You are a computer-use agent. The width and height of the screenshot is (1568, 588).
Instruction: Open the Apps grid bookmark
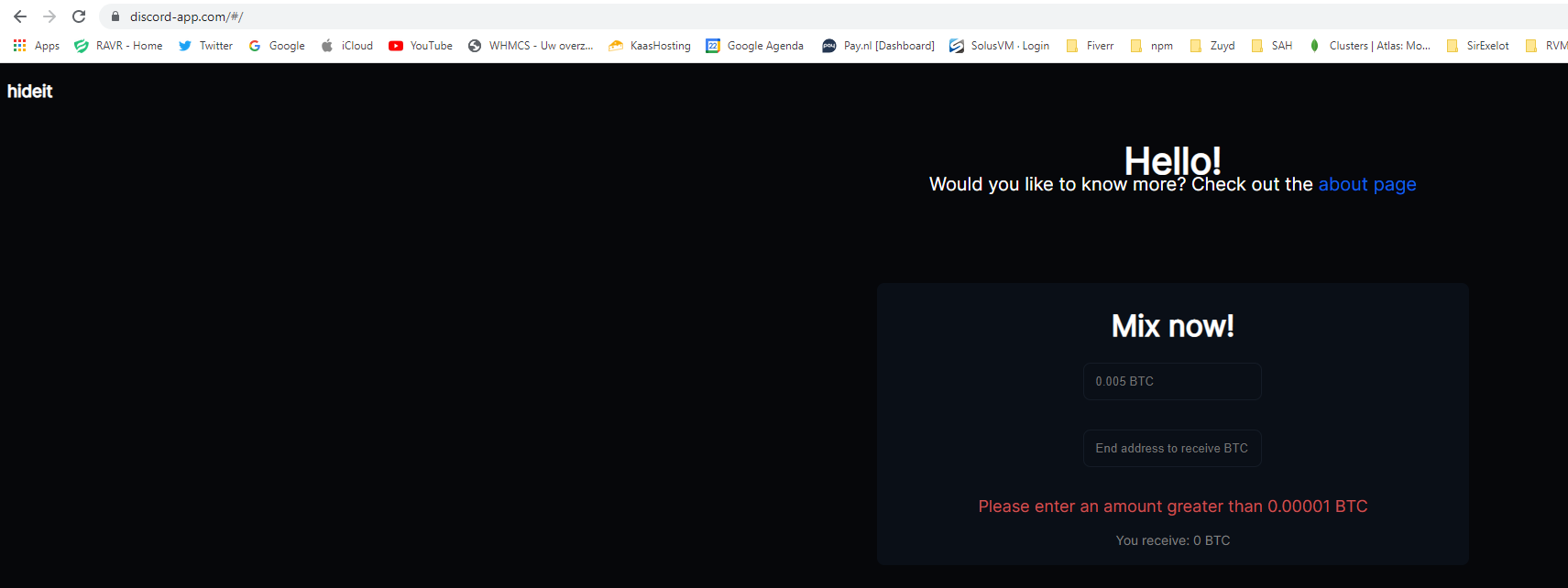pyautogui.click(x=37, y=46)
